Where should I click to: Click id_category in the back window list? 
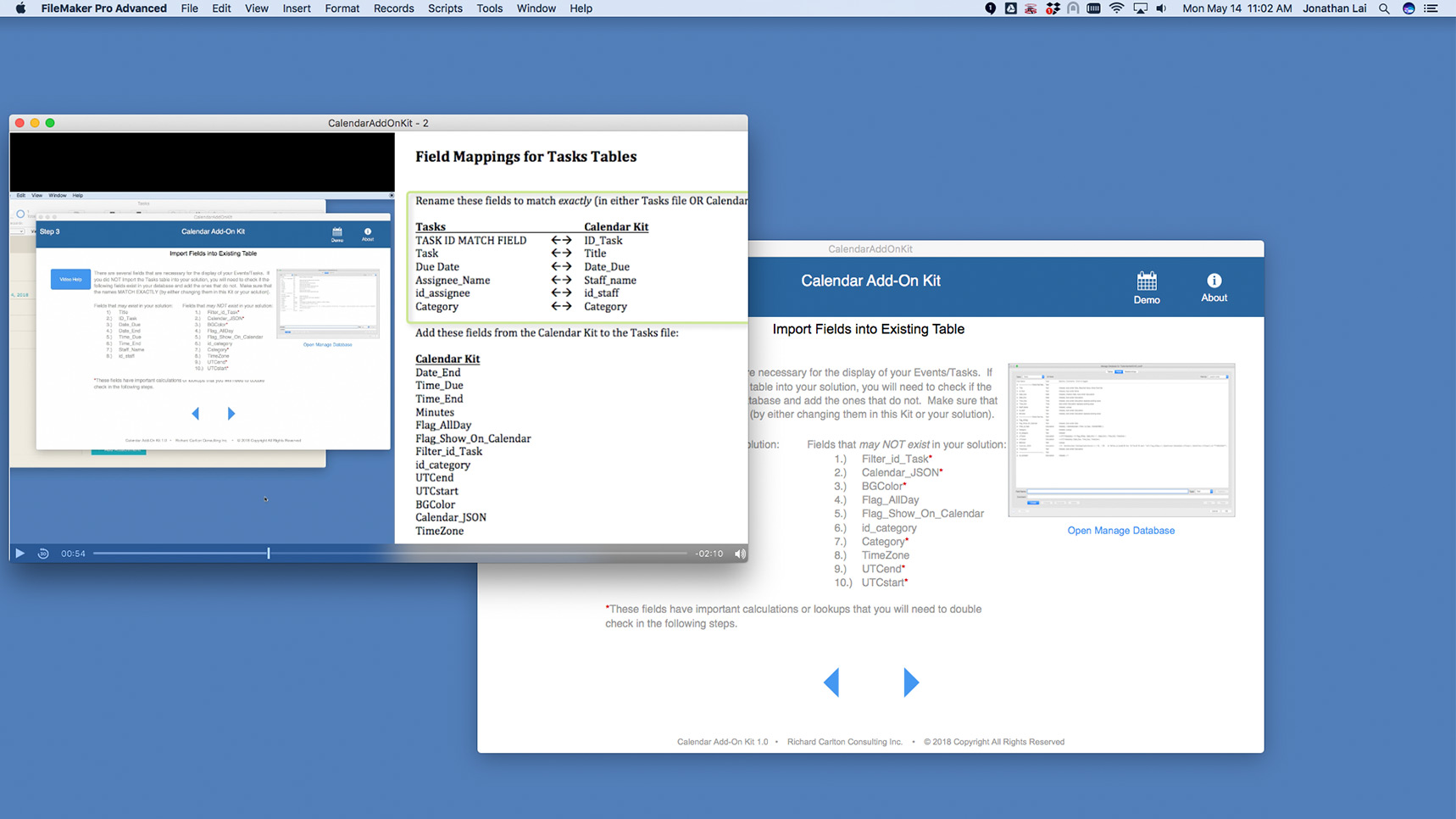(x=889, y=528)
